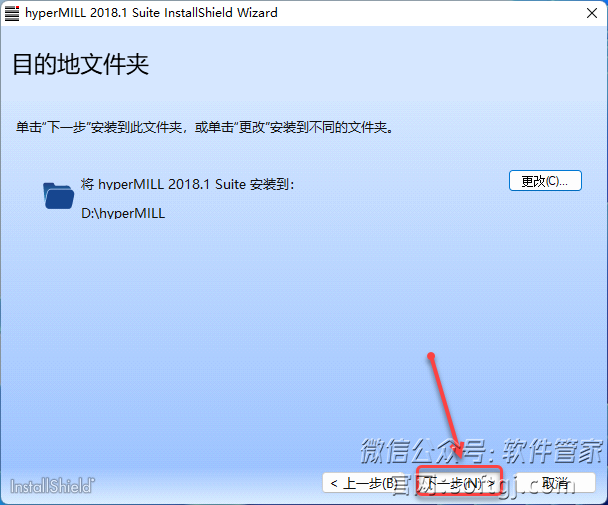Close the InstallShield Wizard window
The height and width of the screenshot is (505, 608).
tap(592, 13)
